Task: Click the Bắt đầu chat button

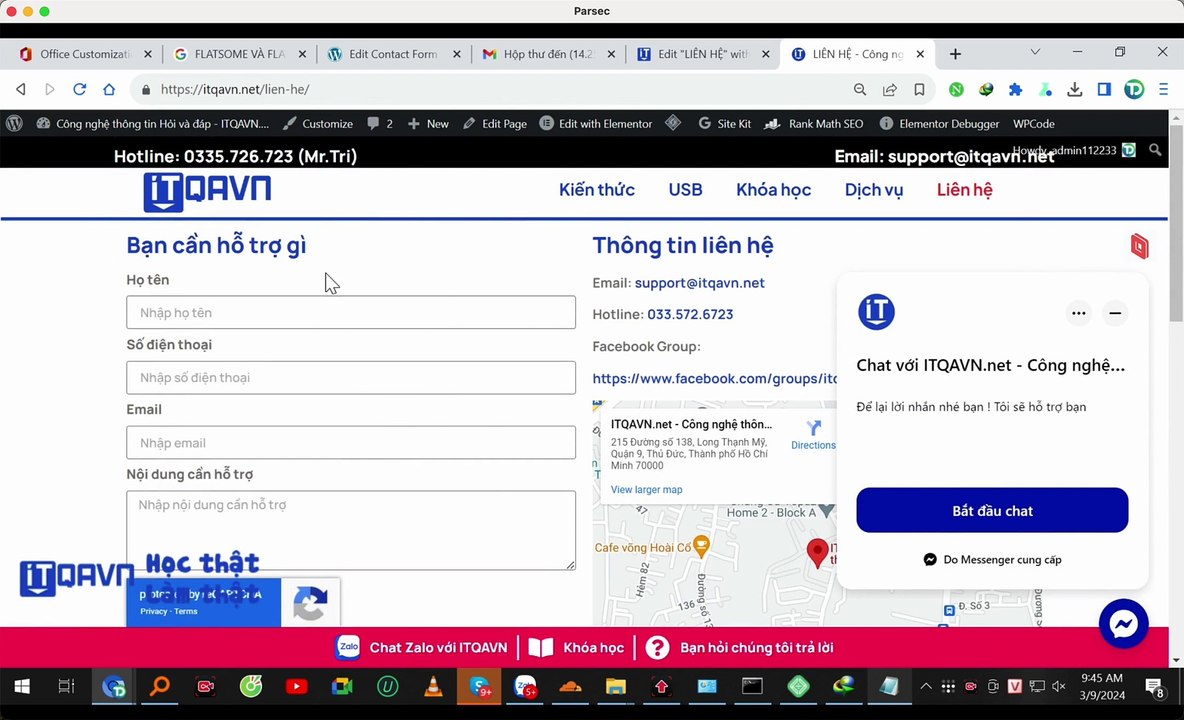Action: [992, 510]
